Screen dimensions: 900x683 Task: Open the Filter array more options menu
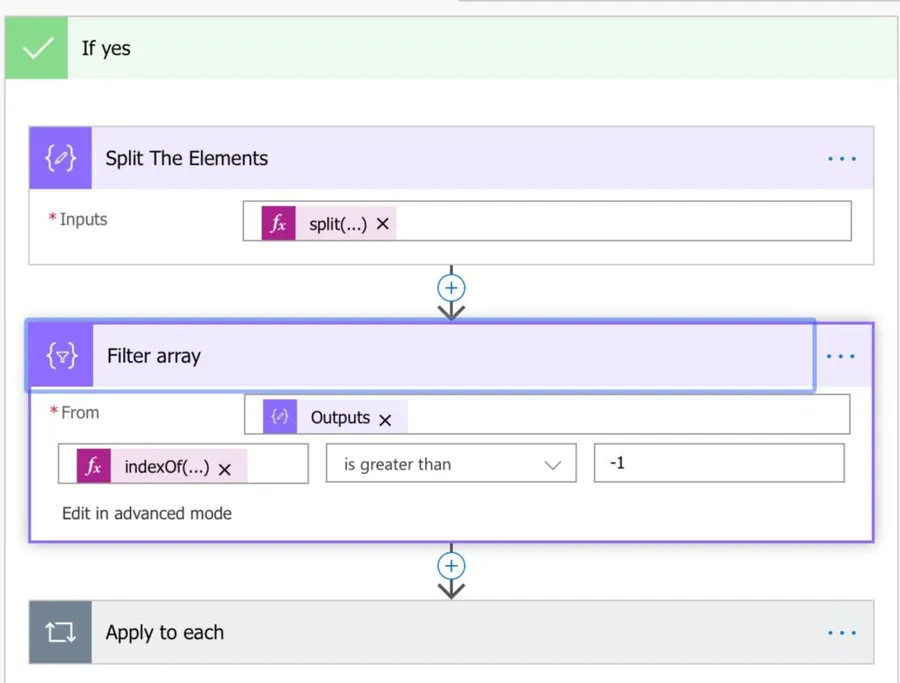point(842,356)
